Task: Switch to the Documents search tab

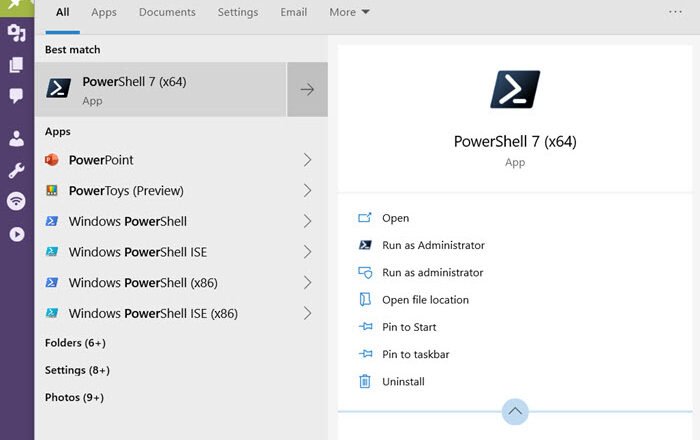Action: tap(167, 12)
